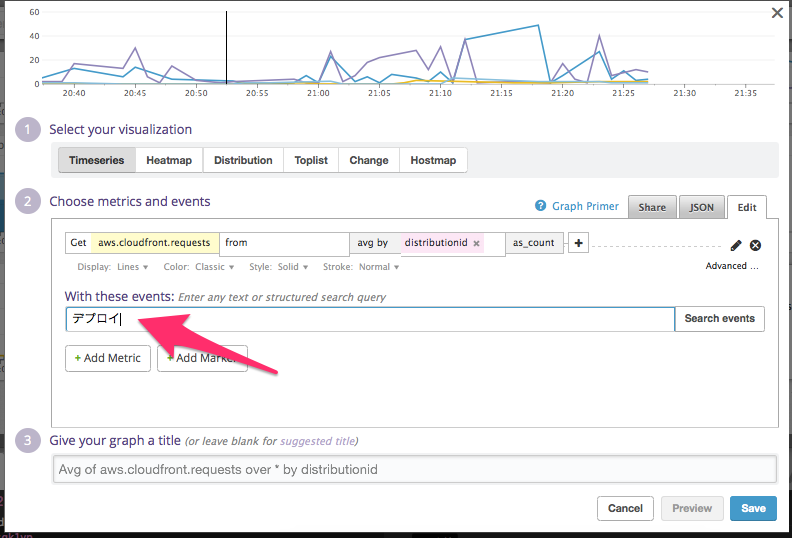Remove the metric query with the X icon
The height and width of the screenshot is (538, 792).
755,245
